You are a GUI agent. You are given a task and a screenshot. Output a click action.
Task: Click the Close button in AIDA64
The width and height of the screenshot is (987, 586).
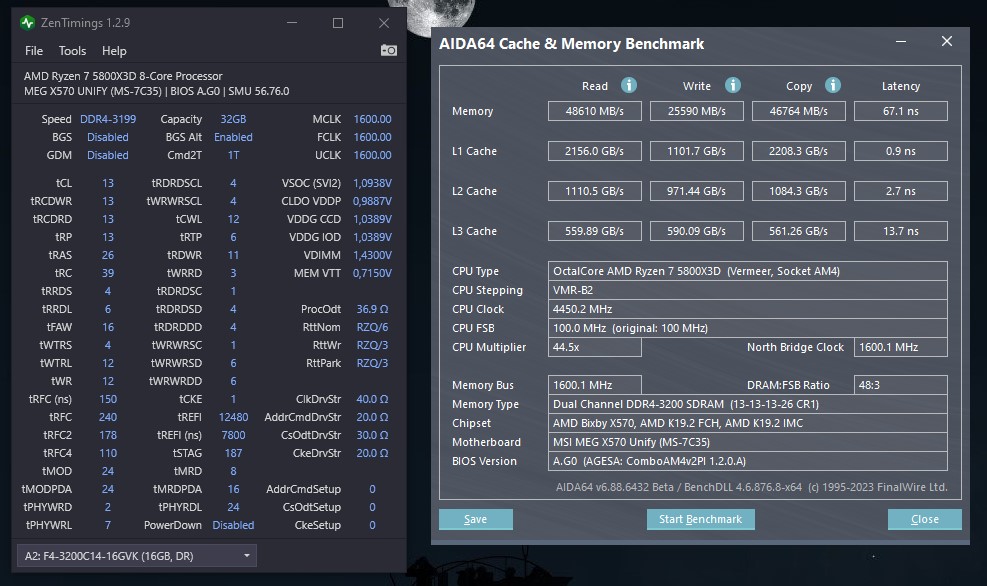pyautogui.click(x=925, y=519)
